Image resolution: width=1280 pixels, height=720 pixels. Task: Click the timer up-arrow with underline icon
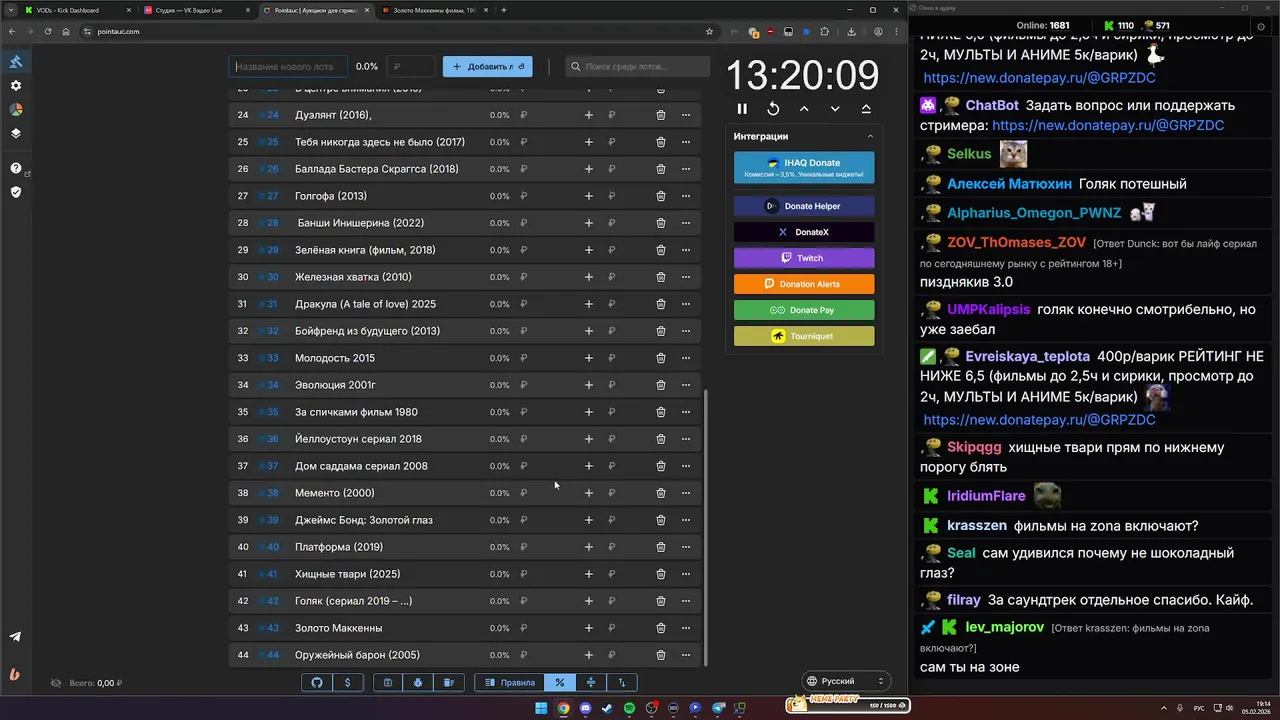tap(866, 109)
